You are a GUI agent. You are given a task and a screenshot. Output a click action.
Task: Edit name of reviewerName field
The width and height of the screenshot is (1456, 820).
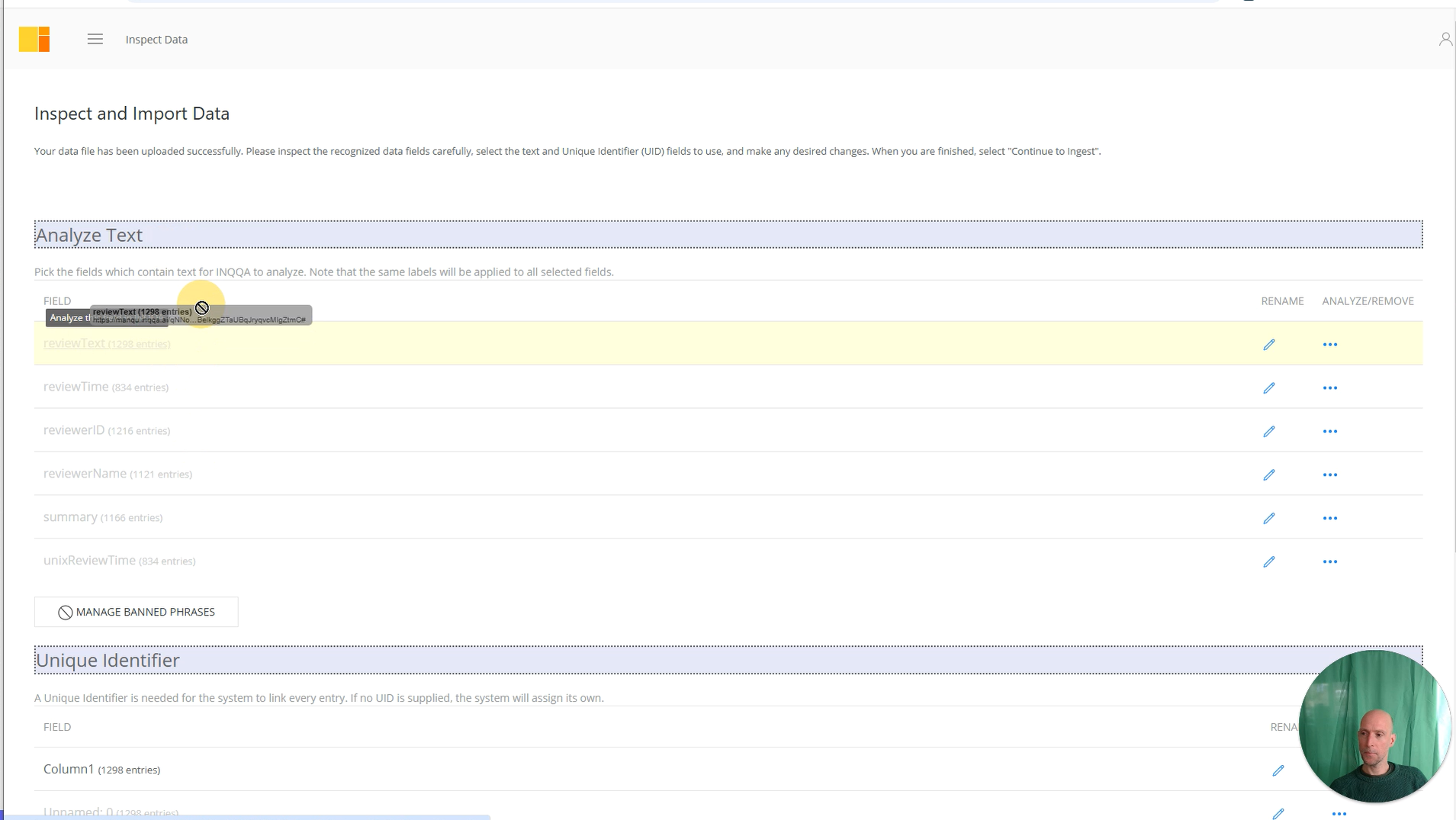1268,475
